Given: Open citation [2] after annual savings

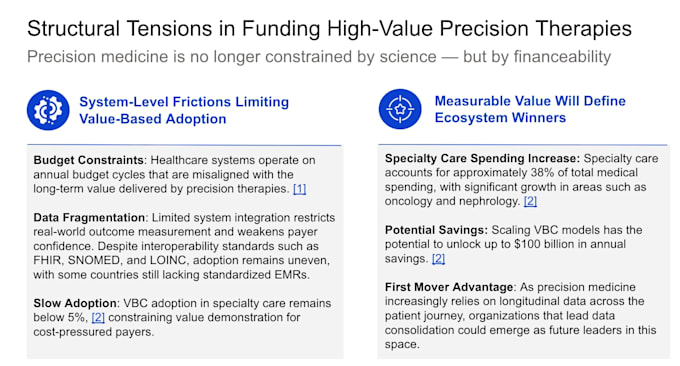Looking at the screenshot, I should 438,259.
